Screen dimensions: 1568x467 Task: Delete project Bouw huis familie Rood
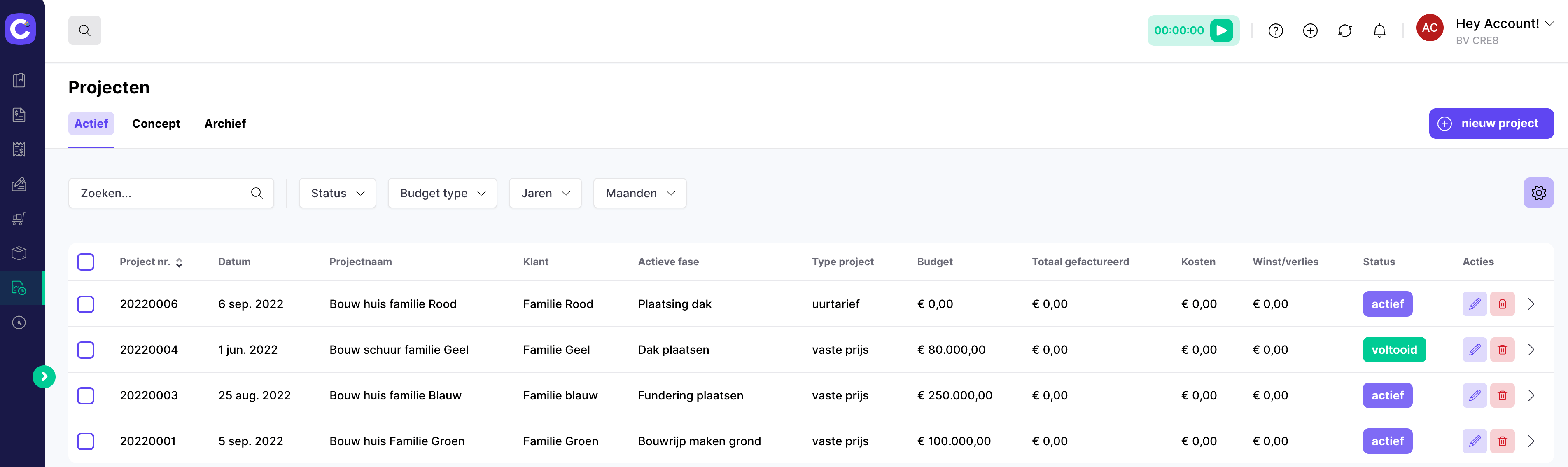click(x=1502, y=304)
